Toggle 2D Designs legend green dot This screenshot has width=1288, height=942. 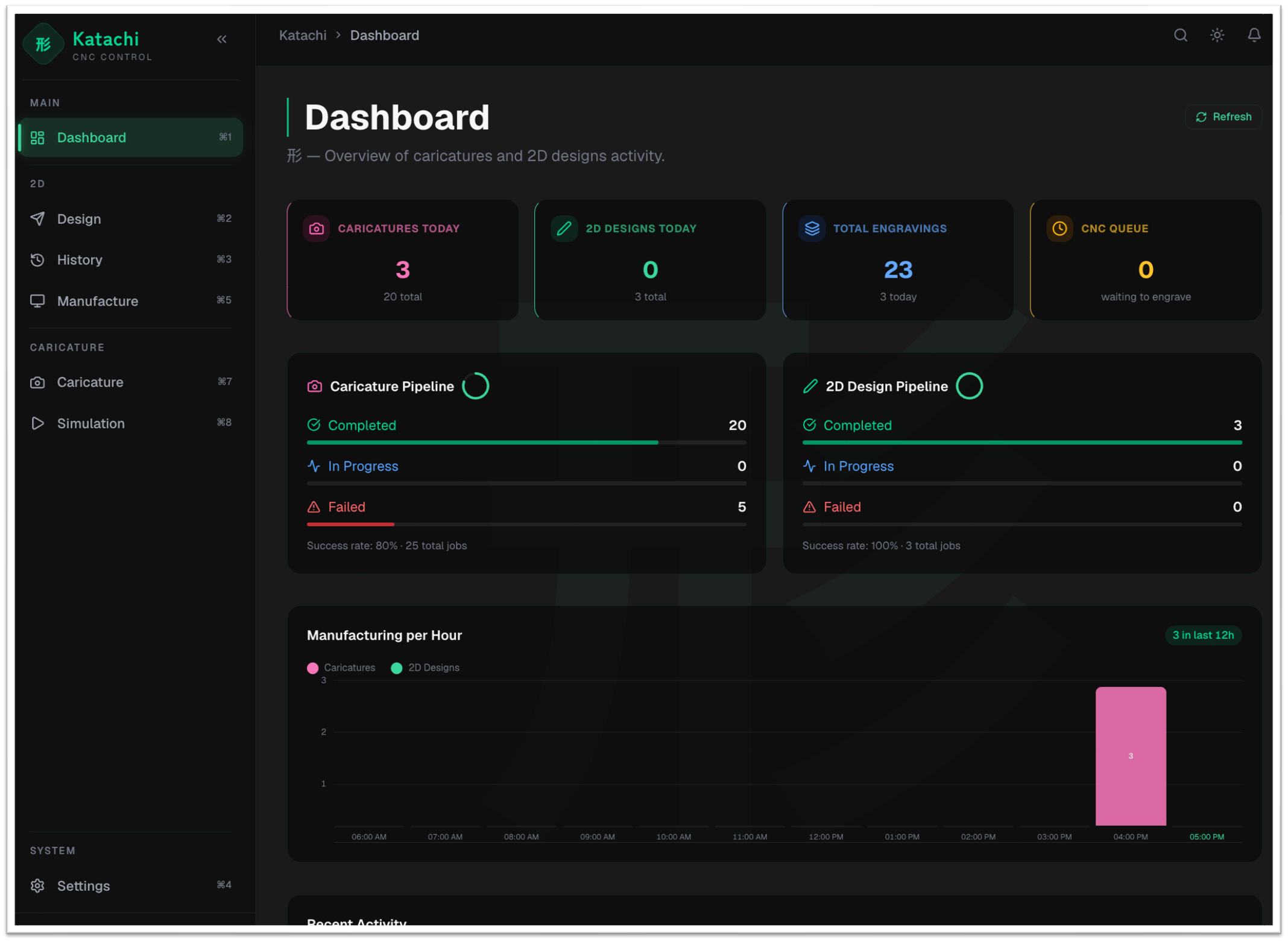396,668
